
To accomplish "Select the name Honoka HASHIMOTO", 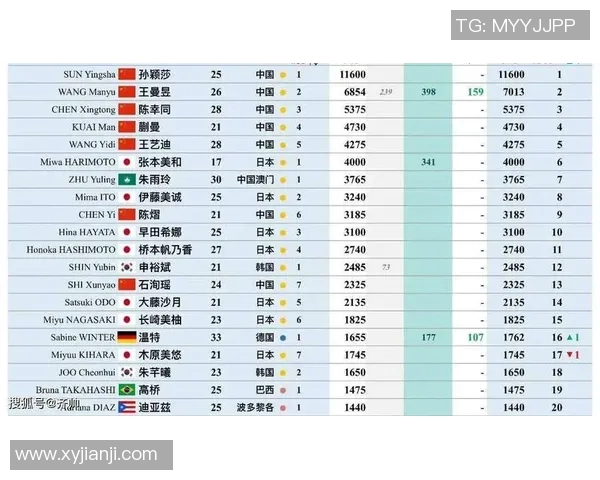I will [71, 250].
